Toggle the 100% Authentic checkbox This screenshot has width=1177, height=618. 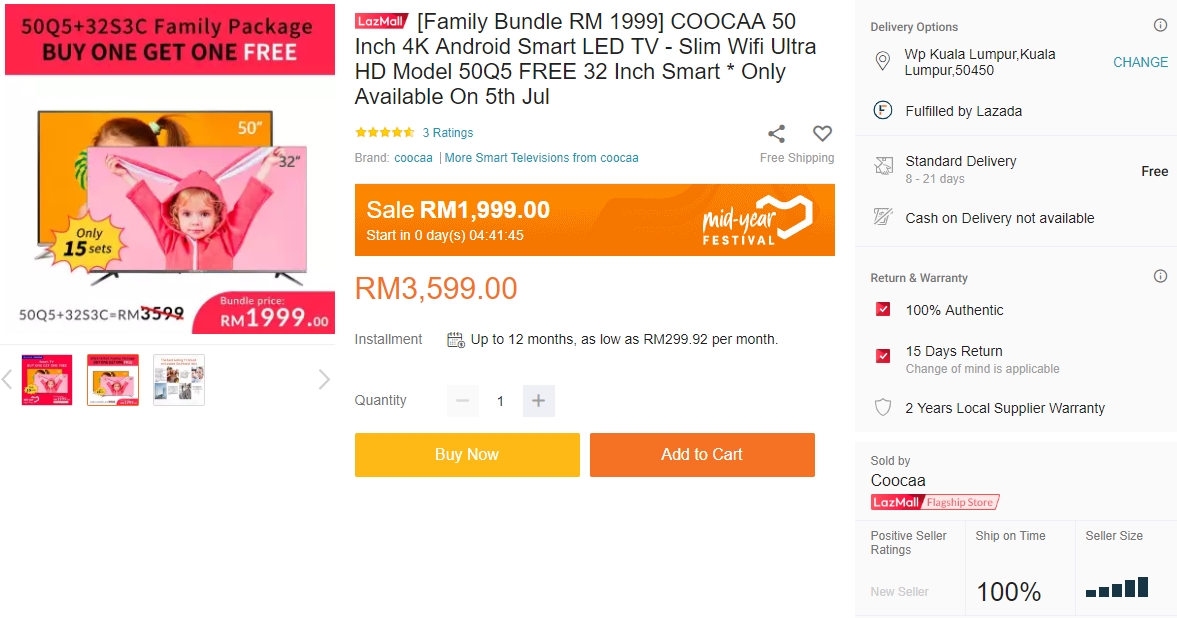(x=883, y=310)
